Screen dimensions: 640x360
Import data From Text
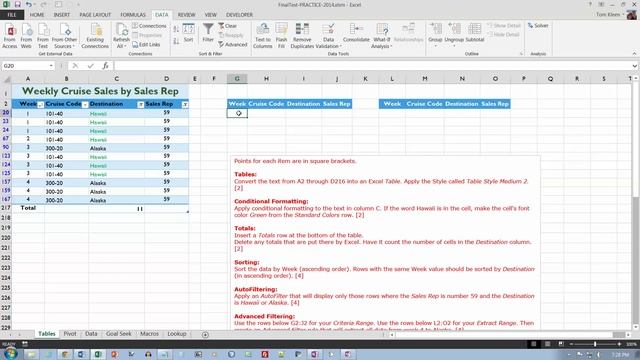pos(42,36)
